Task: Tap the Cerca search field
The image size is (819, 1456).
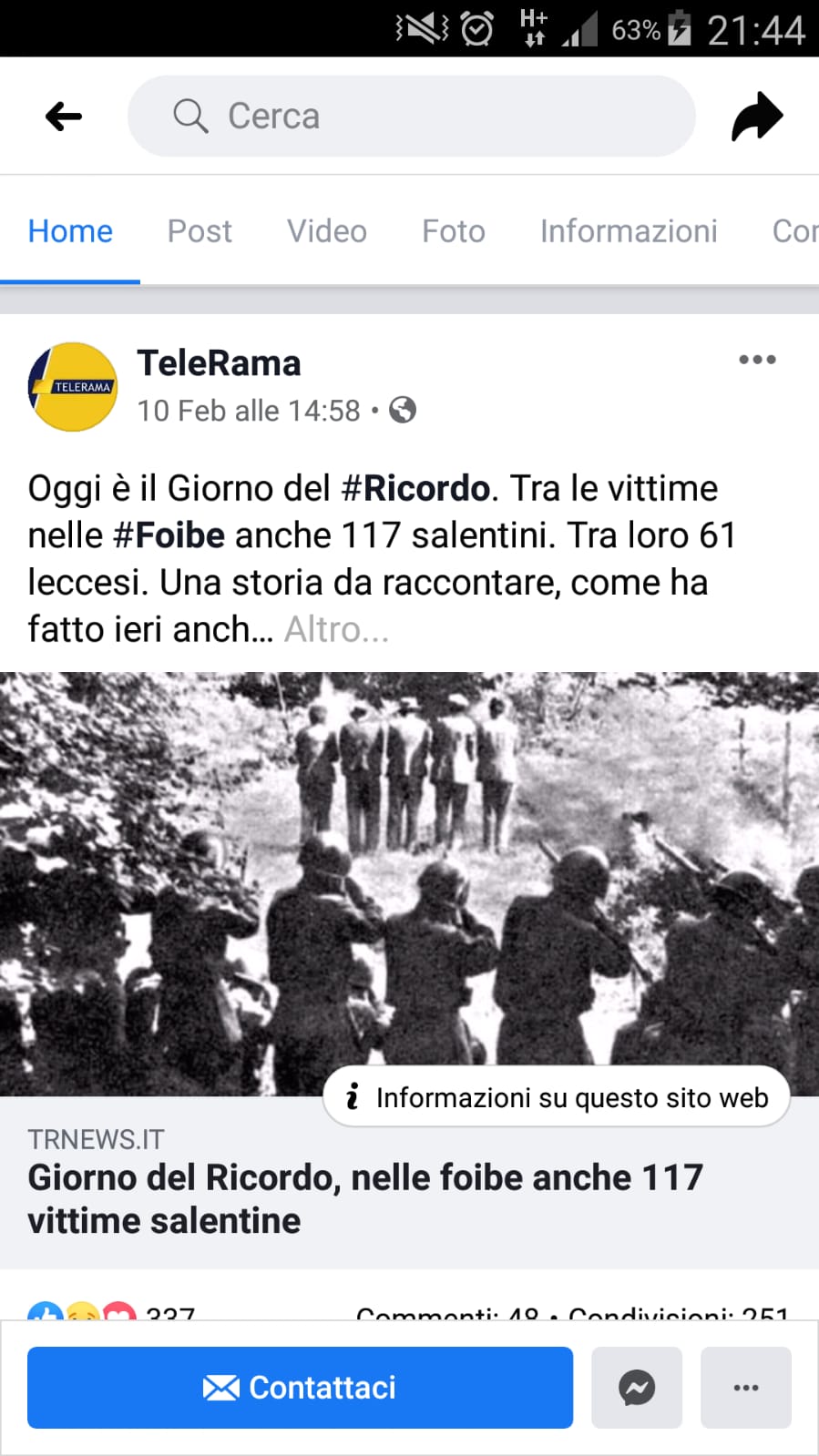Action: 412,117
